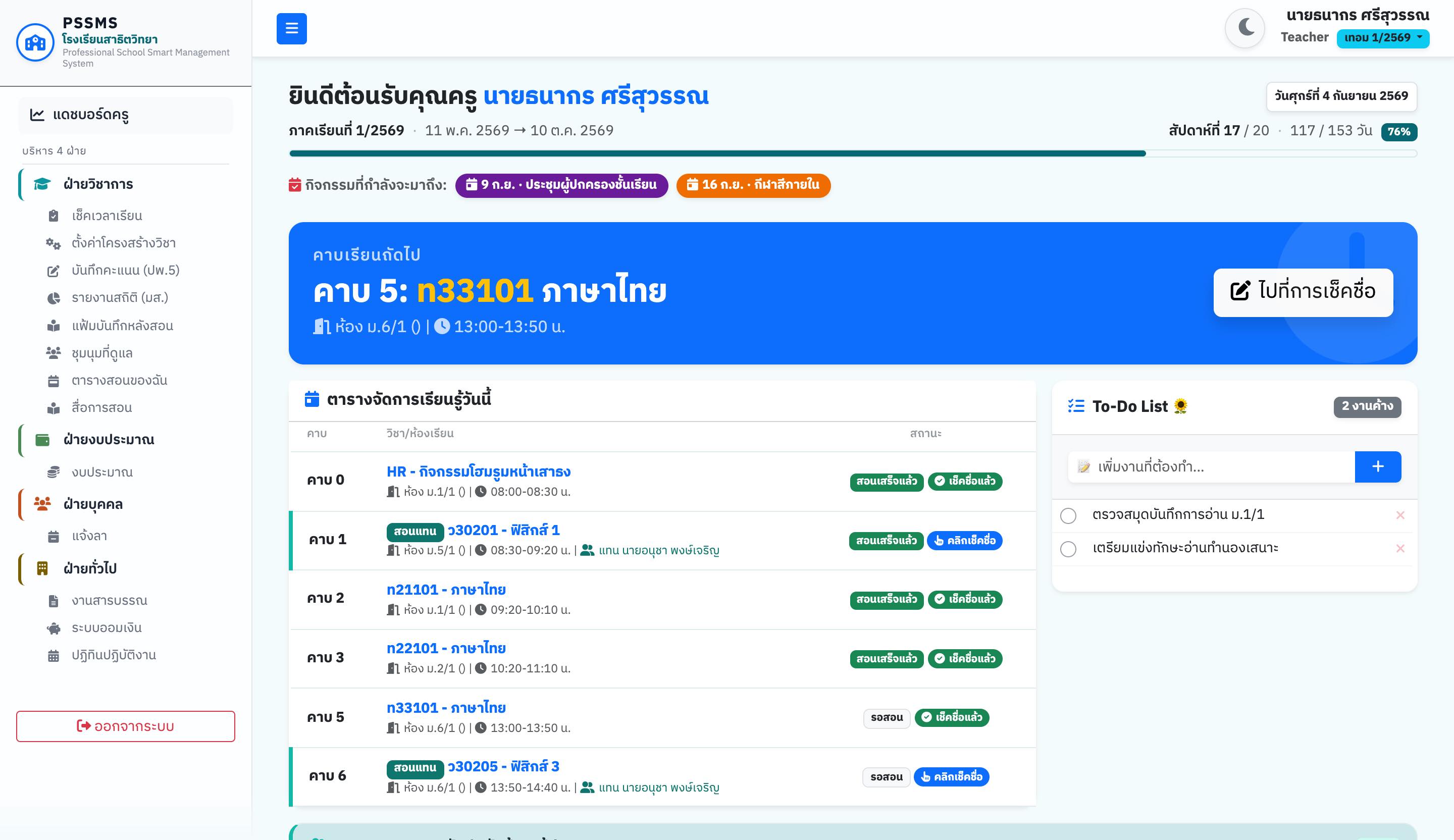Click คลิกเช็คชื่อ for ว30201 ฟิสิกส์ 1
Image resolution: width=1454 pixels, height=840 pixels.
[965, 541]
